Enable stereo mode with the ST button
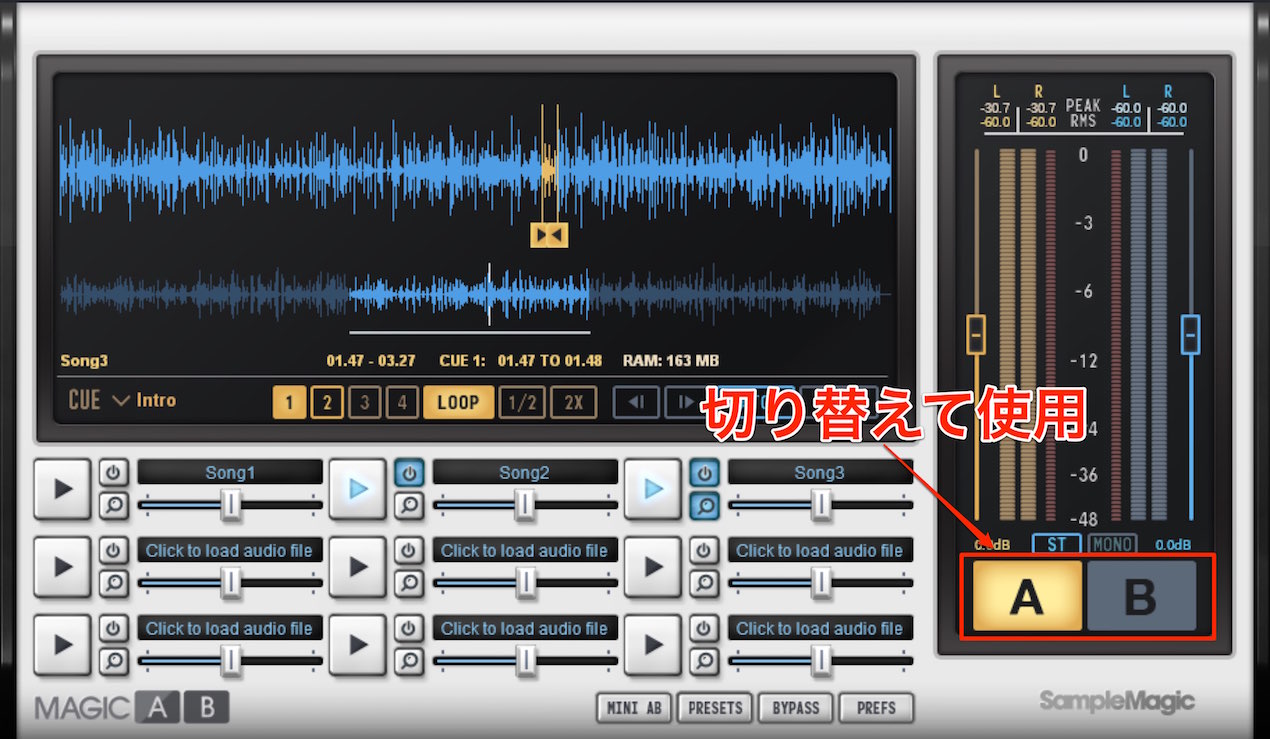1270x739 pixels. tap(1057, 545)
